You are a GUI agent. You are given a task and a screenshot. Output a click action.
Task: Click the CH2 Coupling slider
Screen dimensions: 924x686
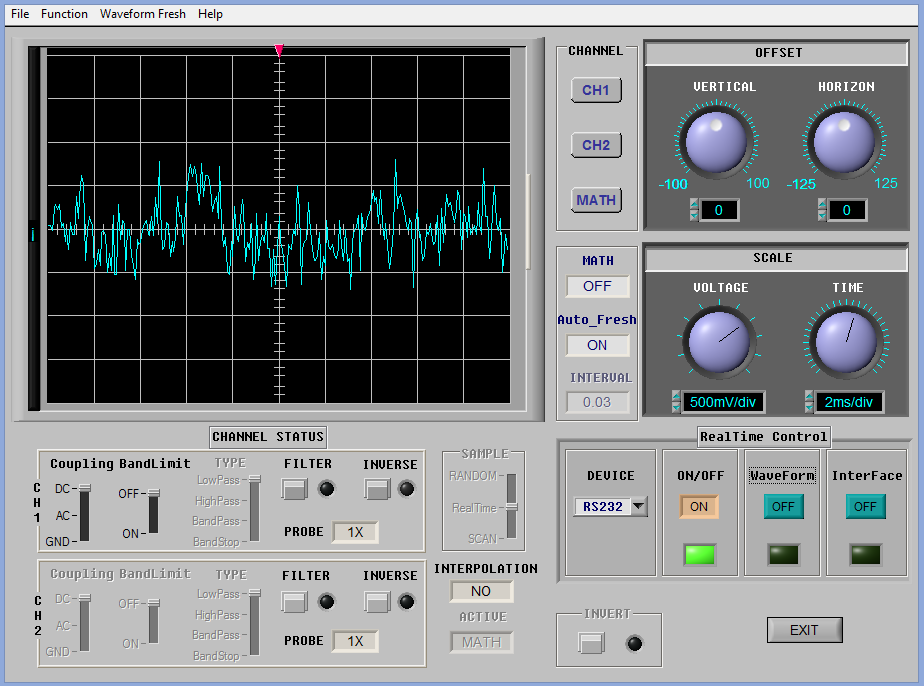85,624
